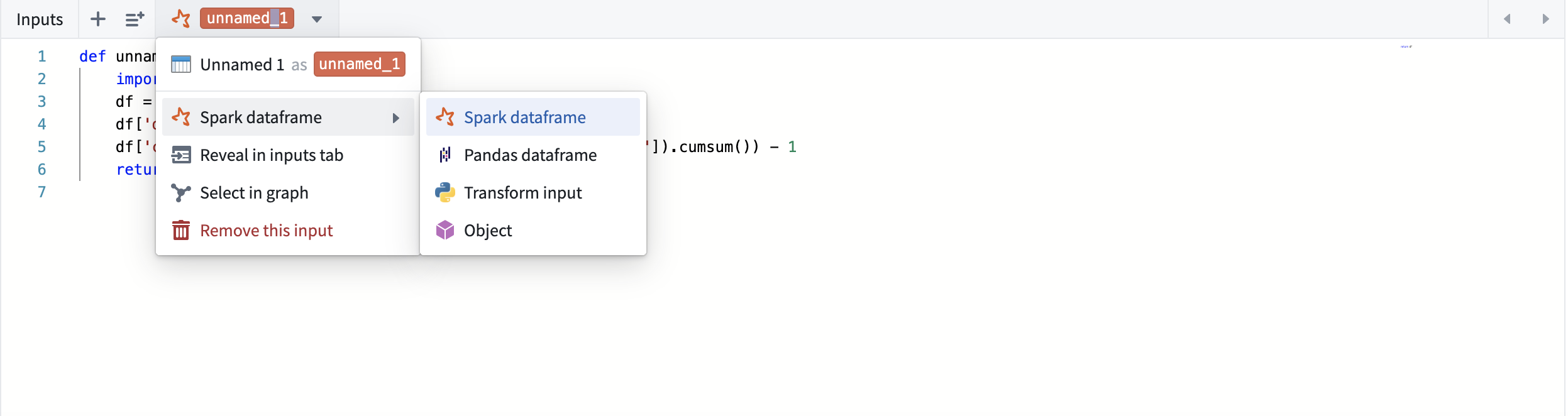Image resolution: width=1568 pixels, height=416 pixels.
Task: Click the unnamed_1 alias tag in popup
Action: click(360, 64)
